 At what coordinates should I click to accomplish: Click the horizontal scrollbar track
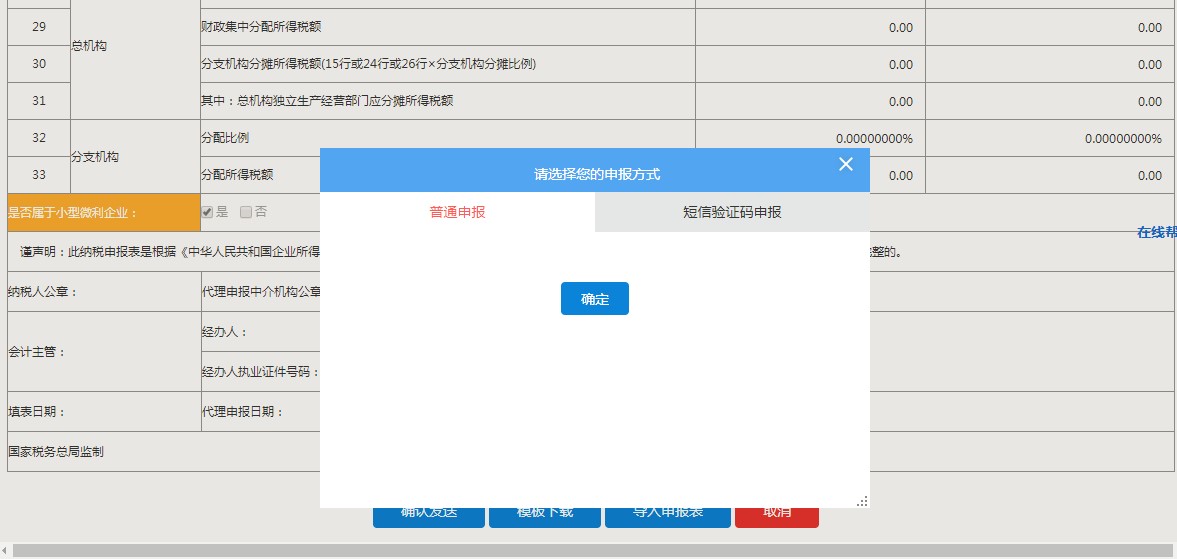pos(600,551)
